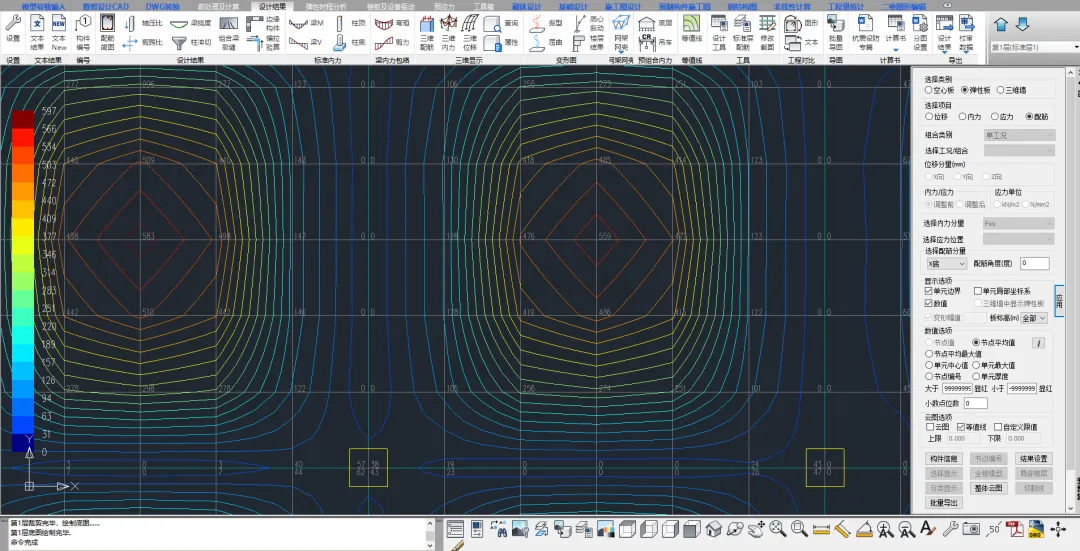1080x551 pixels.
Task: Toggle 等值线 checkbox in 云图选项
Action: 973,427
